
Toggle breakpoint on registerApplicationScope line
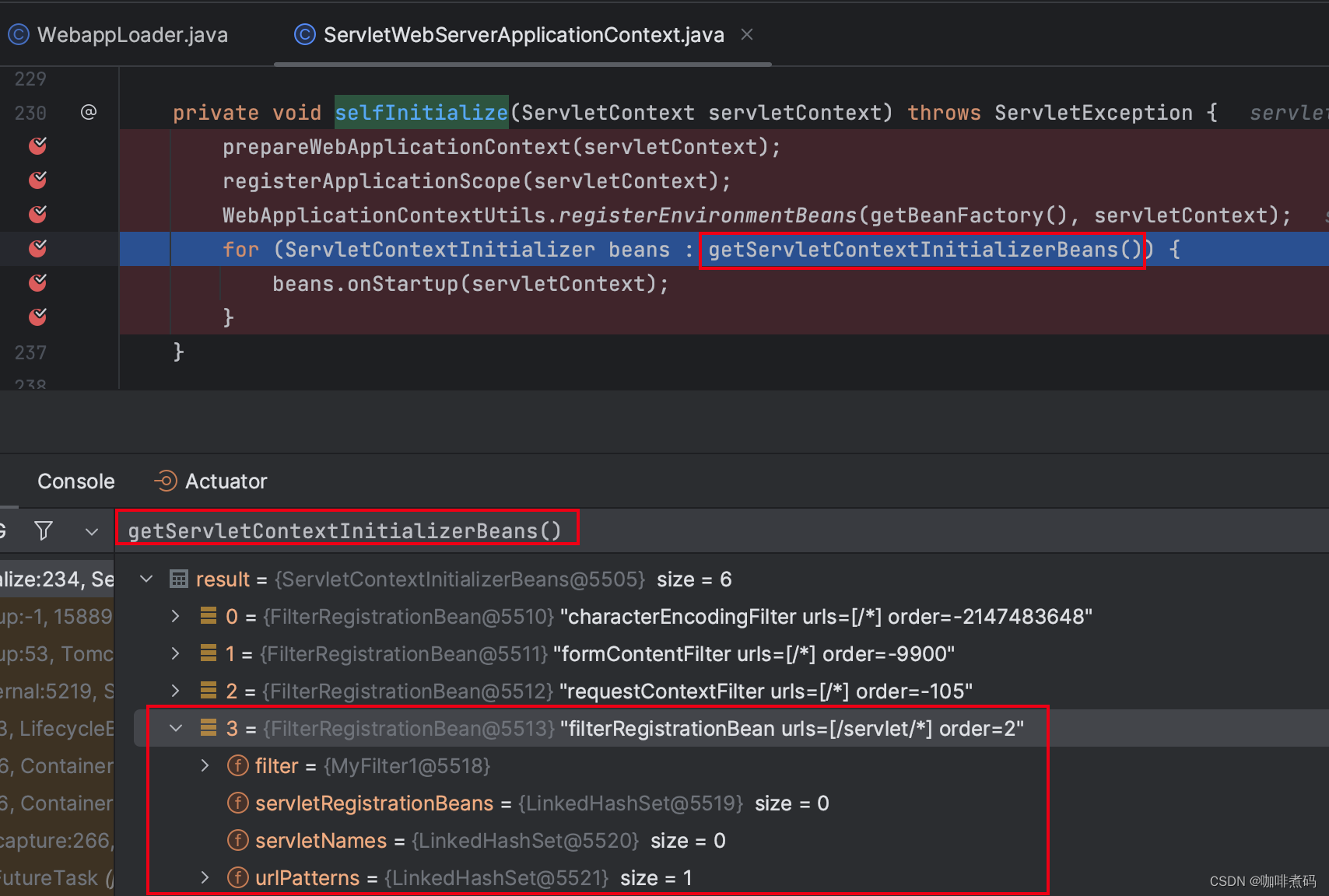coord(37,180)
